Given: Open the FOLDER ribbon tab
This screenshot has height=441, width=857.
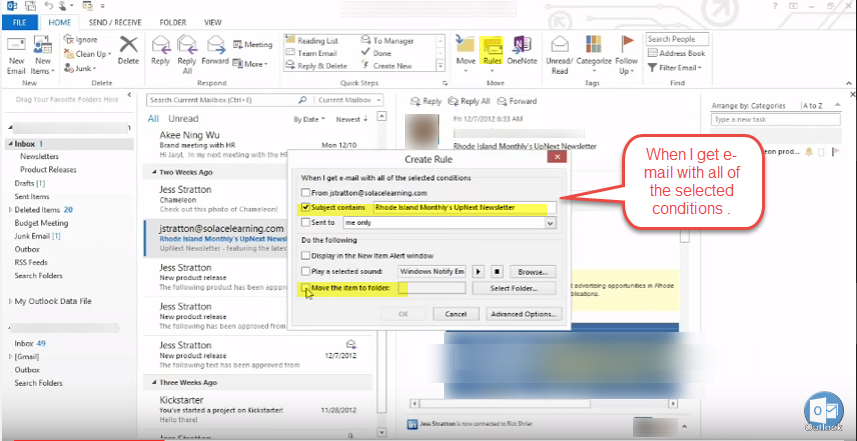Looking at the screenshot, I should coord(175,21).
